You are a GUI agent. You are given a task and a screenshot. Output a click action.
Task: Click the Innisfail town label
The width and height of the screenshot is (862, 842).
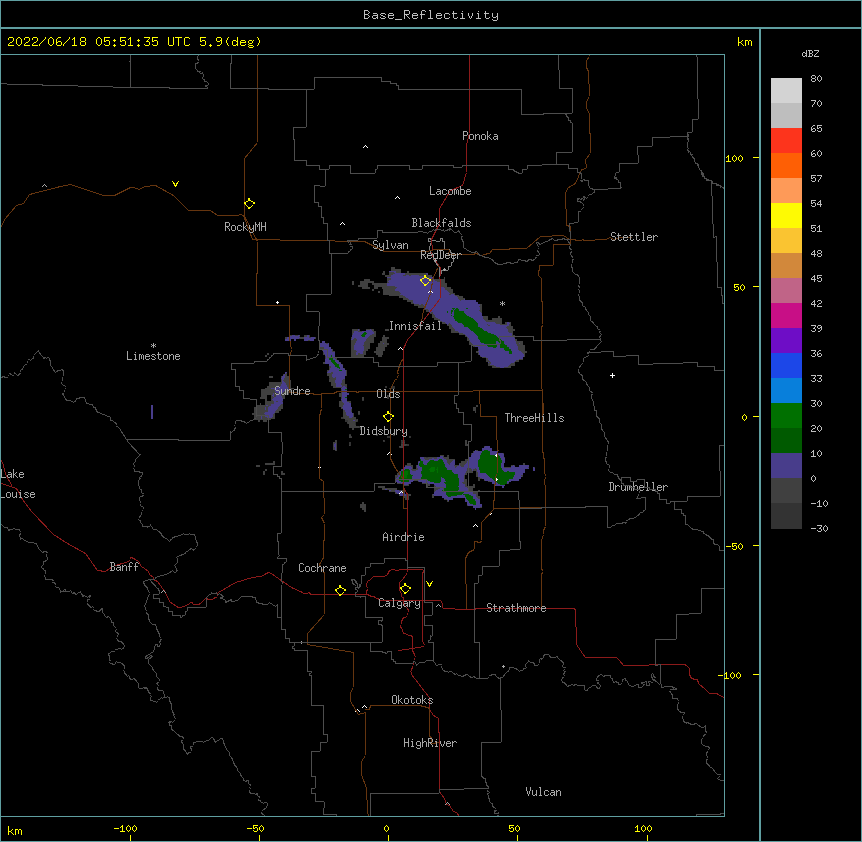[415, 326]
